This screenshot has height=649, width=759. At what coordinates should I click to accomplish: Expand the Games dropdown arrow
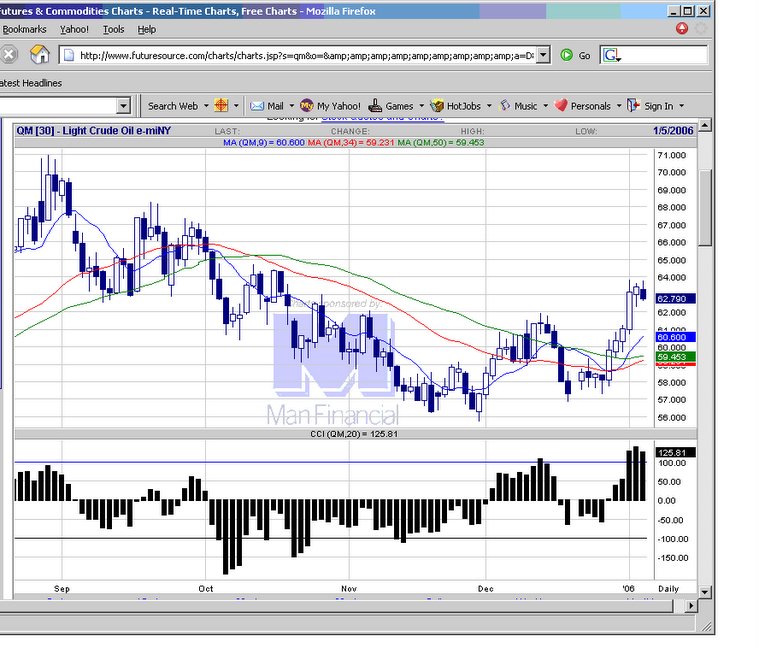(421, 106)
